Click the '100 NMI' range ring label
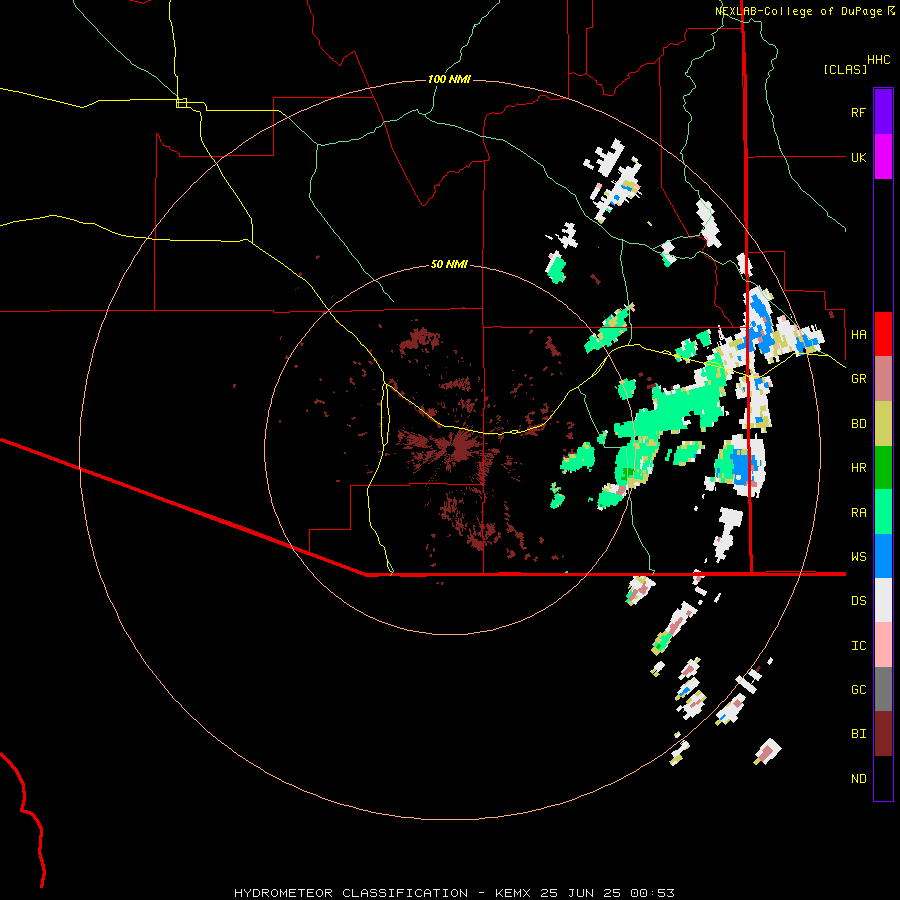 (449, 79)
